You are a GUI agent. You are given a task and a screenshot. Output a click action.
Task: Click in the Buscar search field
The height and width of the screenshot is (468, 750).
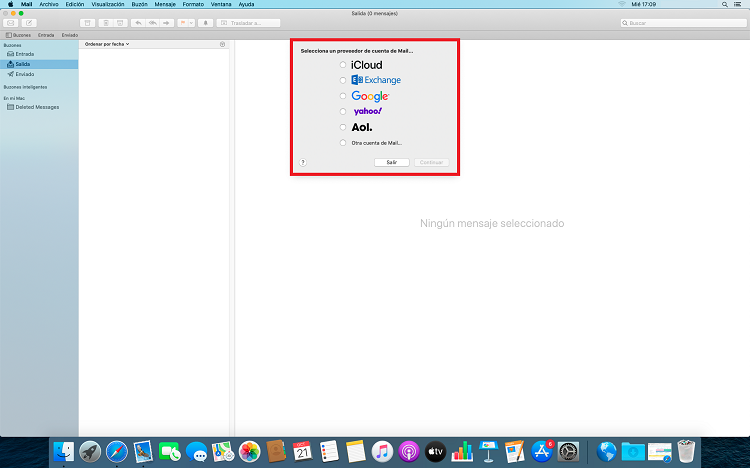tap(684, 23)
